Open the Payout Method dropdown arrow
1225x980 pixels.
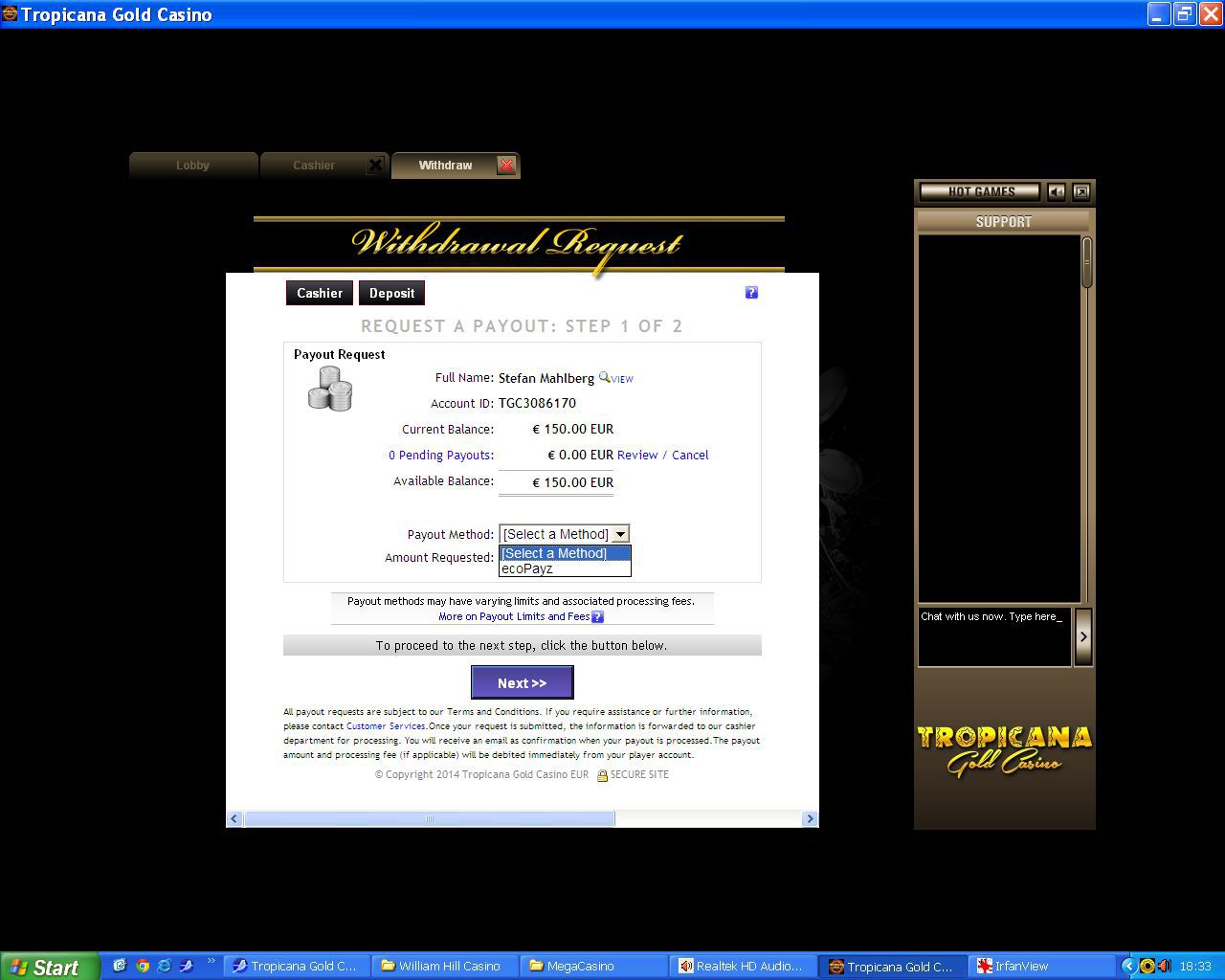pos(620,534)
